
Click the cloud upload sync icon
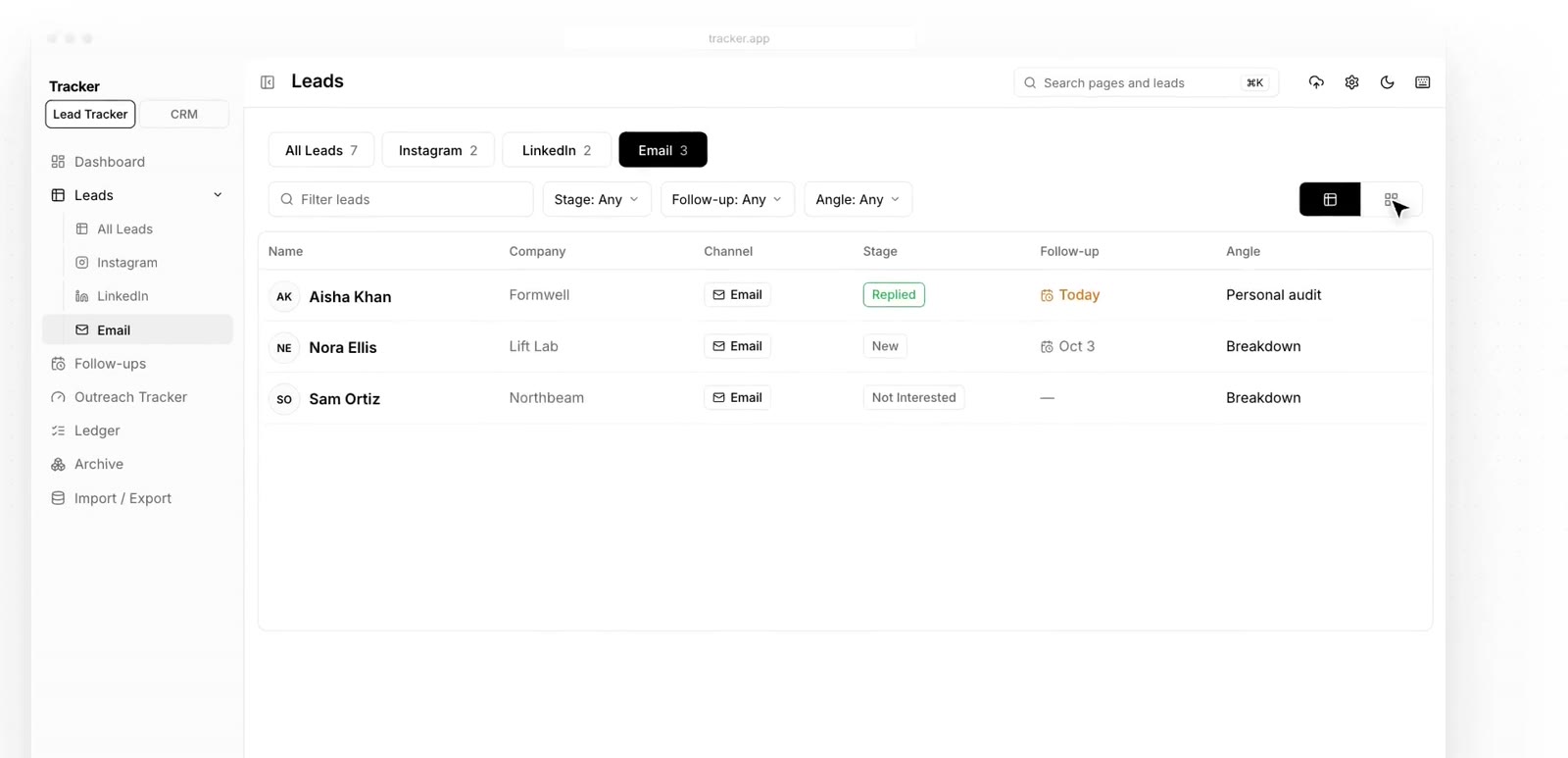pyautogui.click(x=1316, y=82)
